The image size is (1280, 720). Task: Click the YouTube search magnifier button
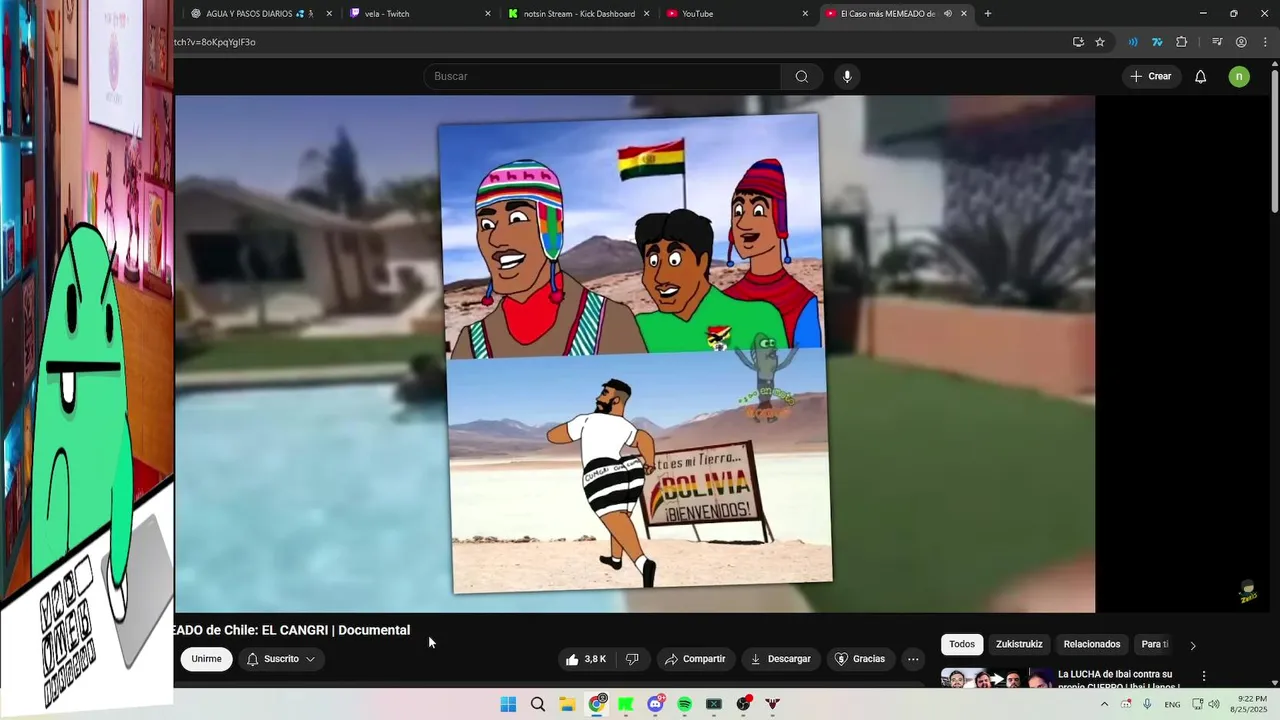click(x=802, y=77)
